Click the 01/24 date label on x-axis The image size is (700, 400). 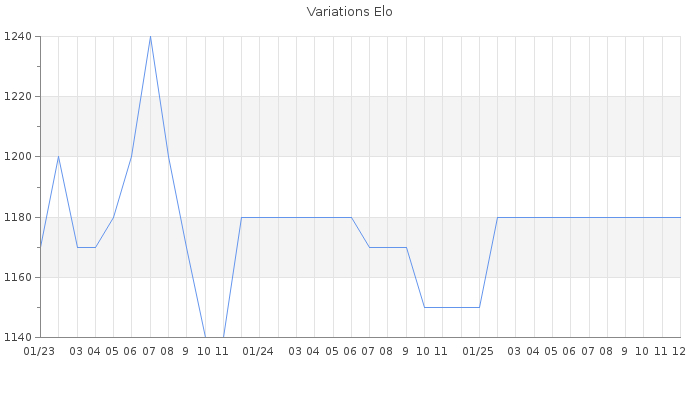259,351
